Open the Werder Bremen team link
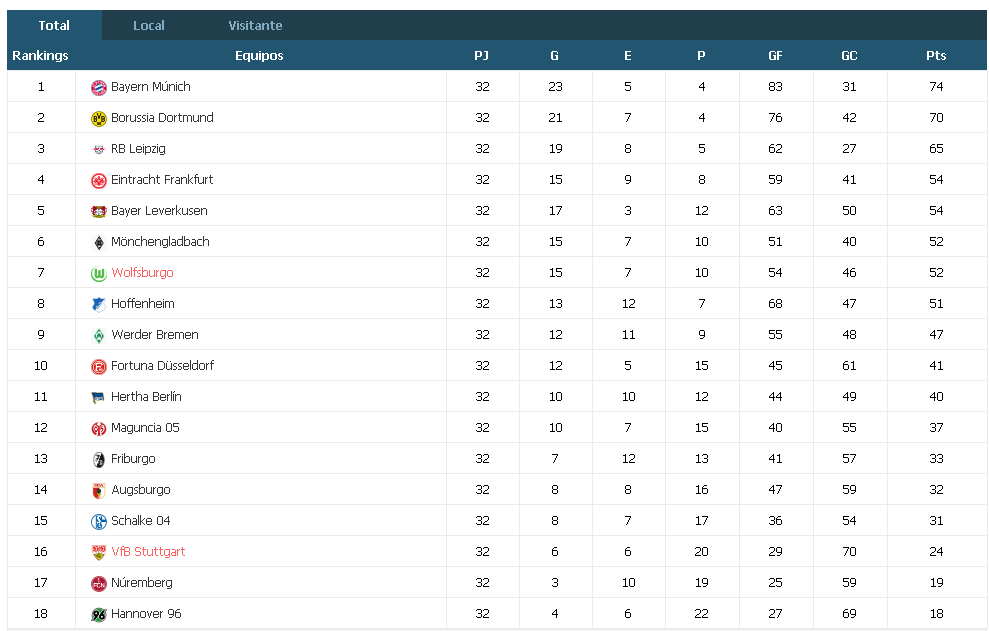The width and height of the screenshot is (989, 631). (155, 334)
